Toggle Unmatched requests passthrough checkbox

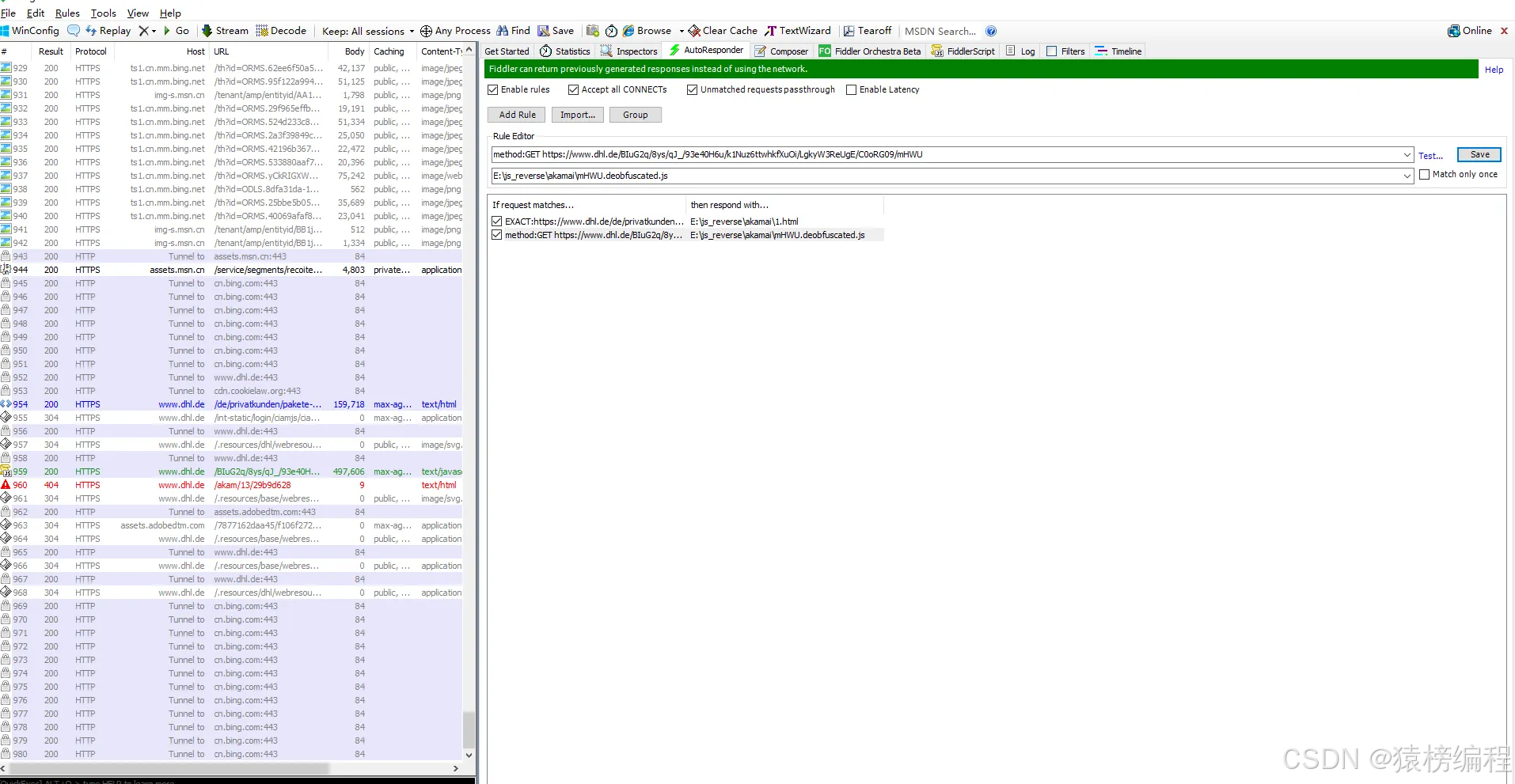pos(693,89)
